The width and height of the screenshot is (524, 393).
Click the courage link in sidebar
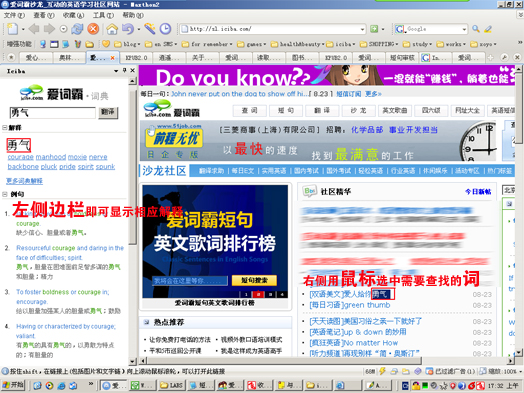coord(21,156)
